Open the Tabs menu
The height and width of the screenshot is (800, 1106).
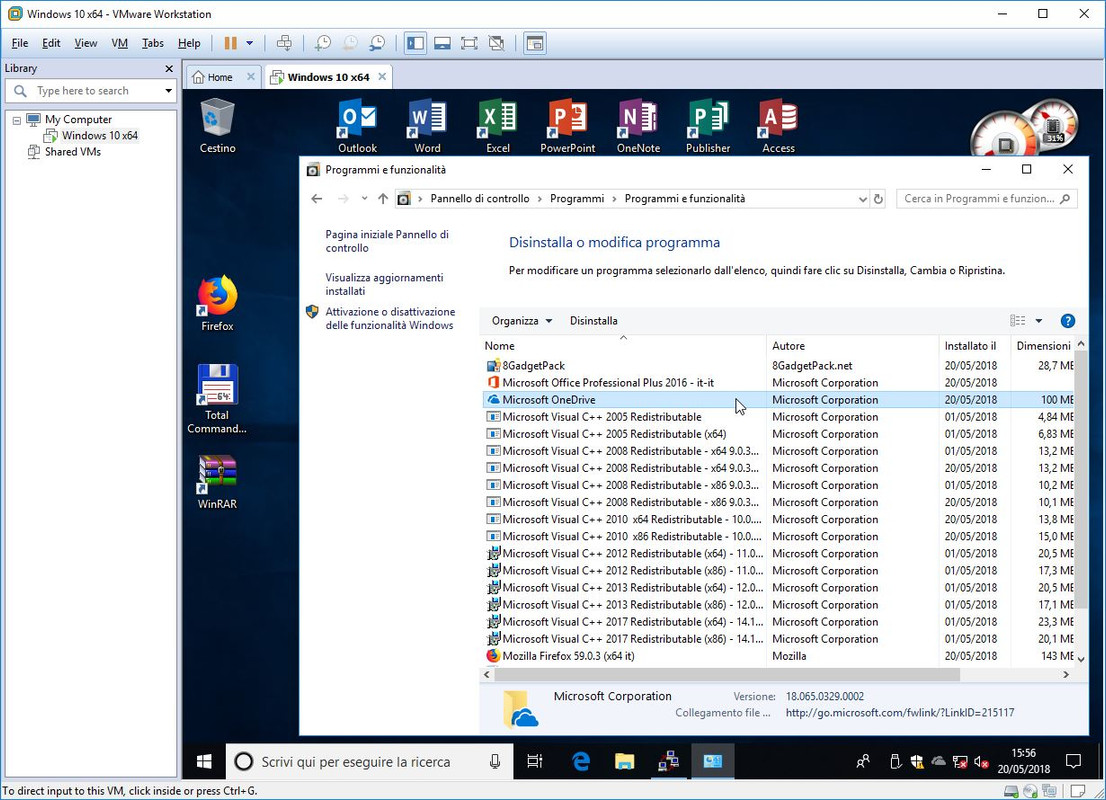[152, 43]
